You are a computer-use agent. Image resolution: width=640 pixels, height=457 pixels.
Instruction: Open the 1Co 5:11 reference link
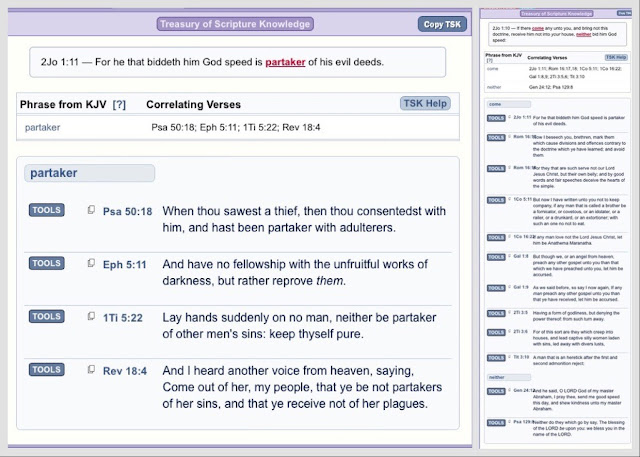click(x=522, y=200)
